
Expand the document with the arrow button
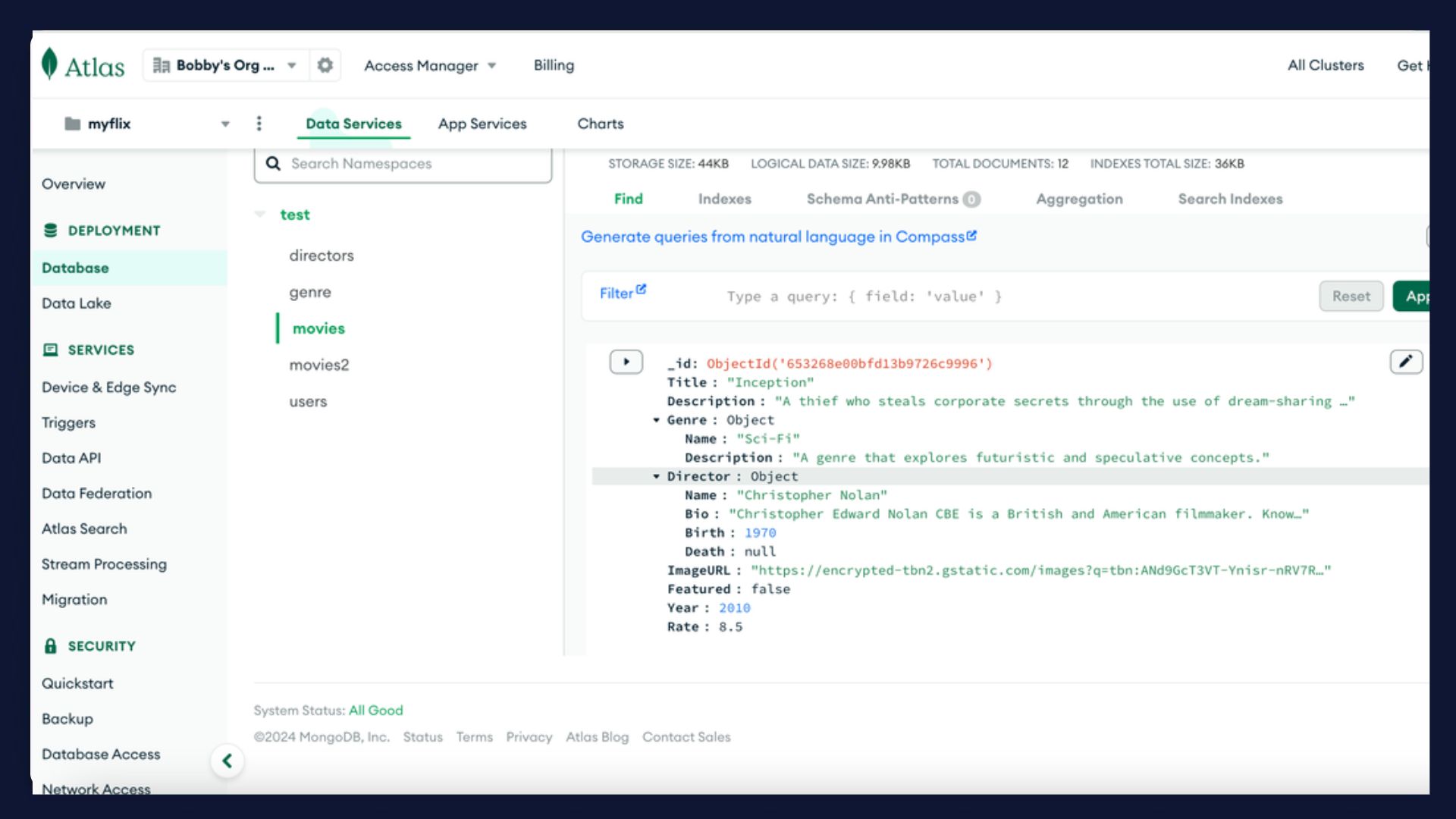pyautogui.click(x=626, y=362)
